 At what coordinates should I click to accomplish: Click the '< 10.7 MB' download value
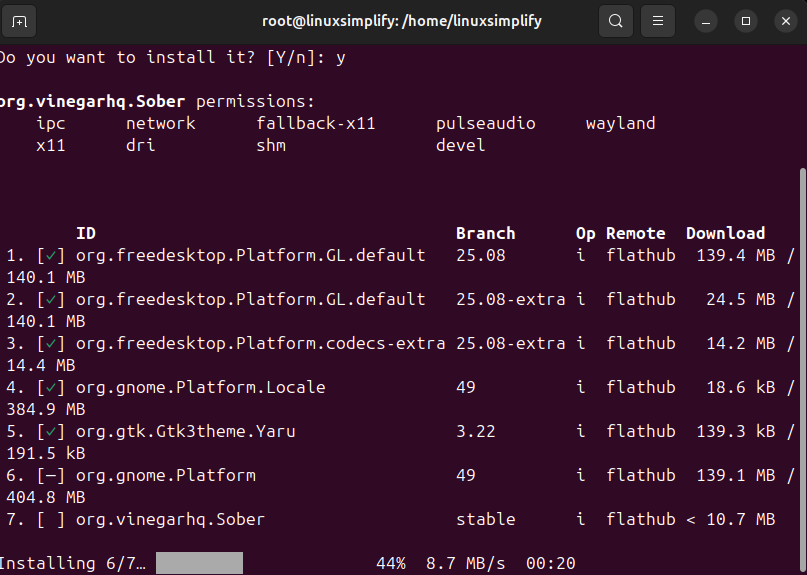pos(730,519)
